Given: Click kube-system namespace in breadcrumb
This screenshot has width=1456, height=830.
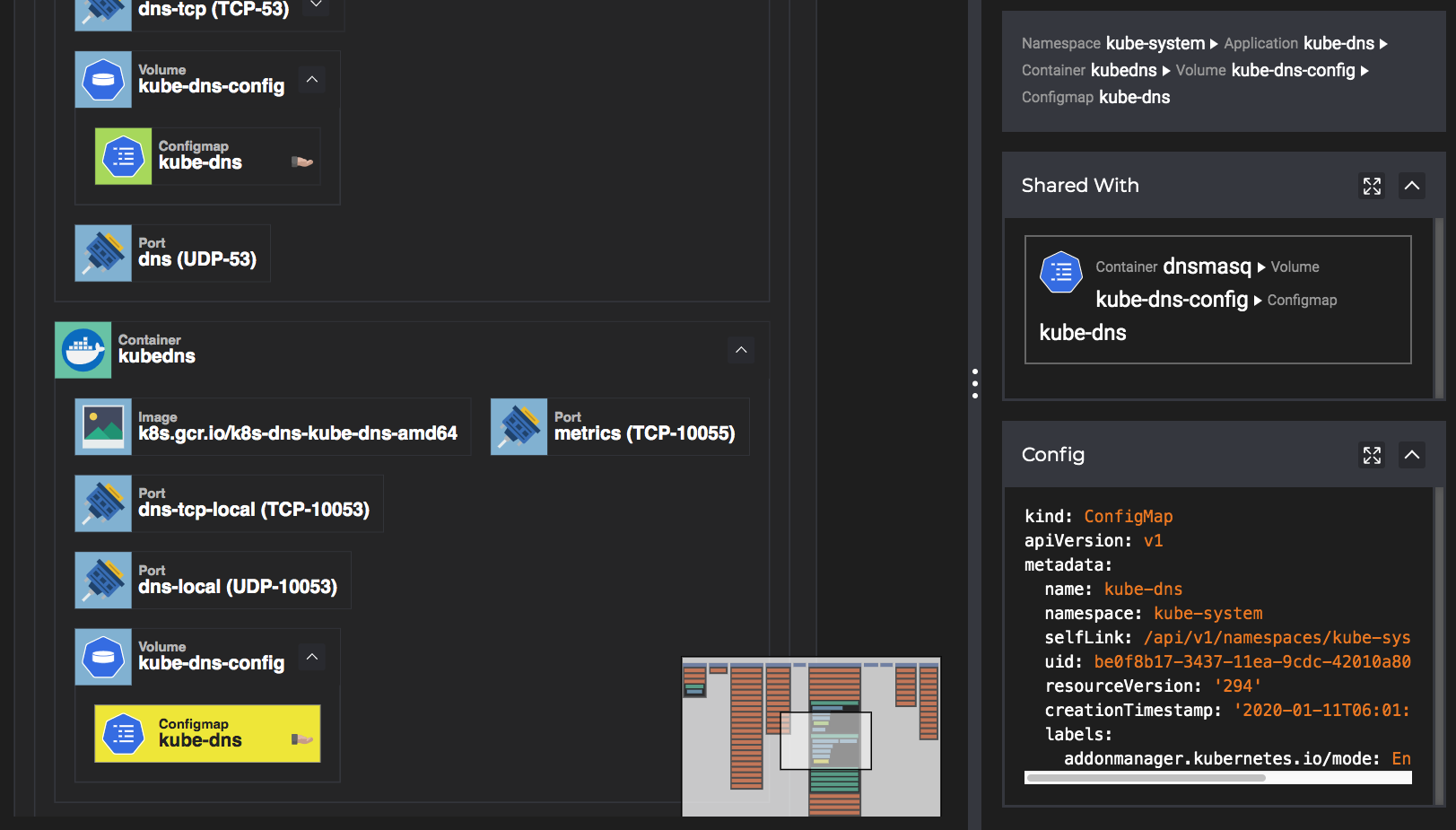Looking at the screenshot, I should click(x=1155, y=43).
